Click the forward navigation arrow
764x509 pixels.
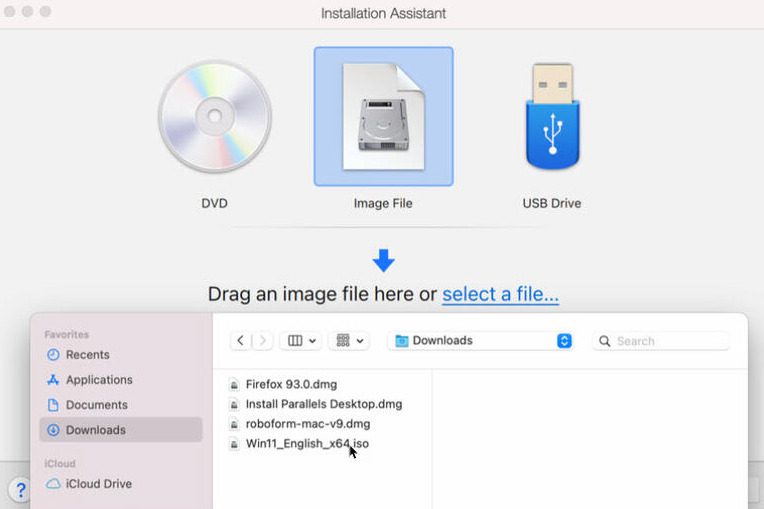262,341
